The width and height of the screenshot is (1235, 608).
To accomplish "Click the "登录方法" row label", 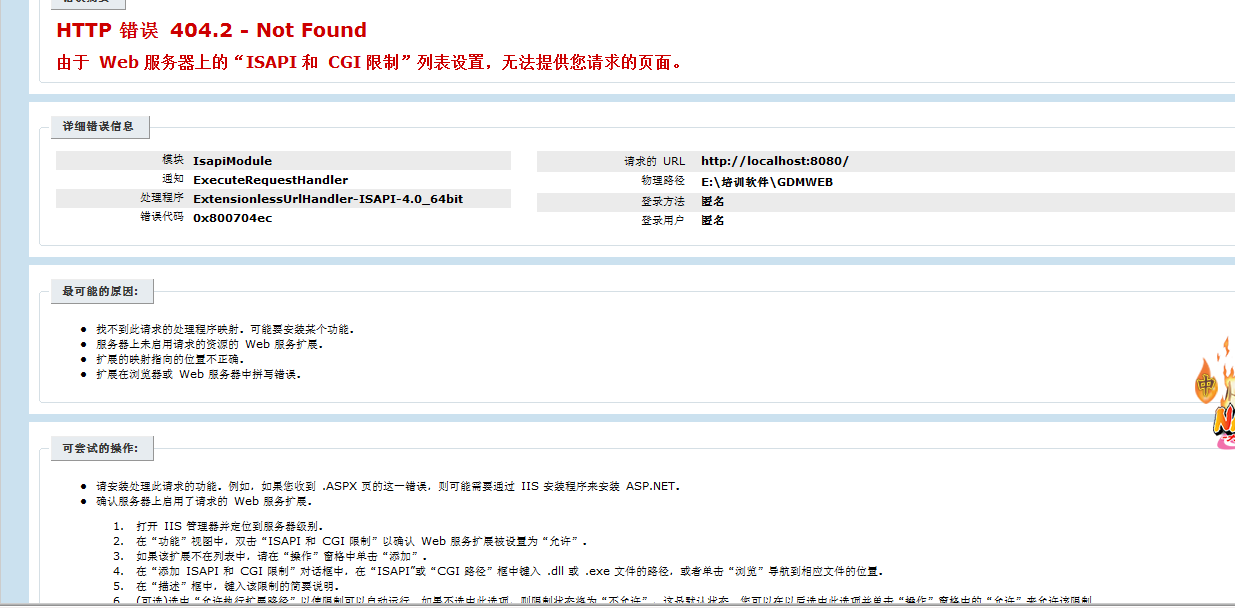I will point(662,202).
